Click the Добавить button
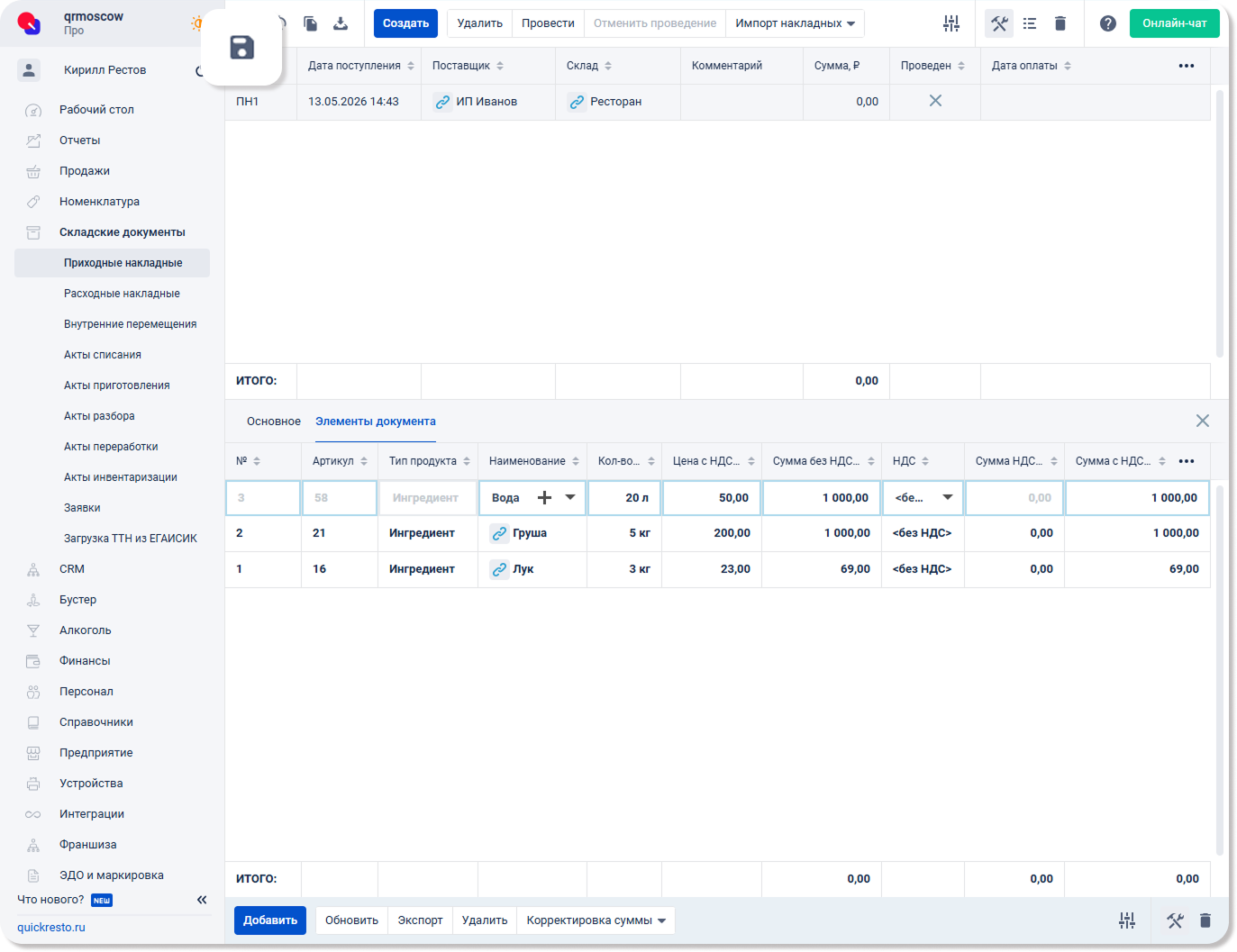Viewport: 1237px width, 952px height. [x=270, y=920]
